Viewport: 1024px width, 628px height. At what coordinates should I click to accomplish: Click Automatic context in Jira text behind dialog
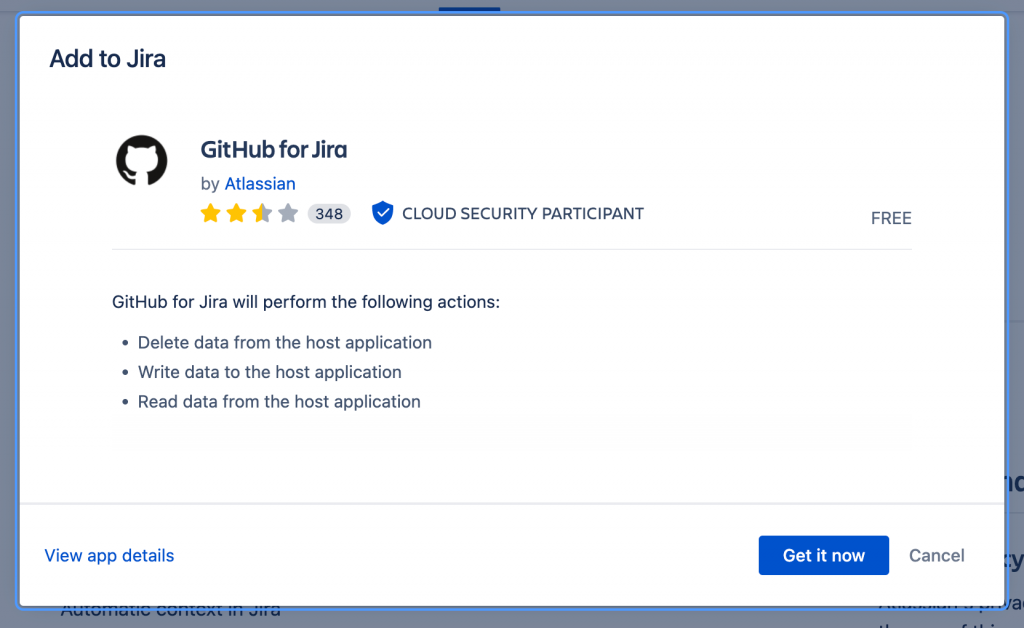coord(170,613)
